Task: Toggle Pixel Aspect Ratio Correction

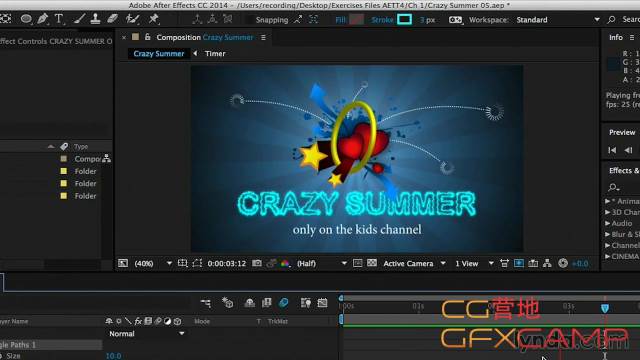Action: (x=504, y=264)
